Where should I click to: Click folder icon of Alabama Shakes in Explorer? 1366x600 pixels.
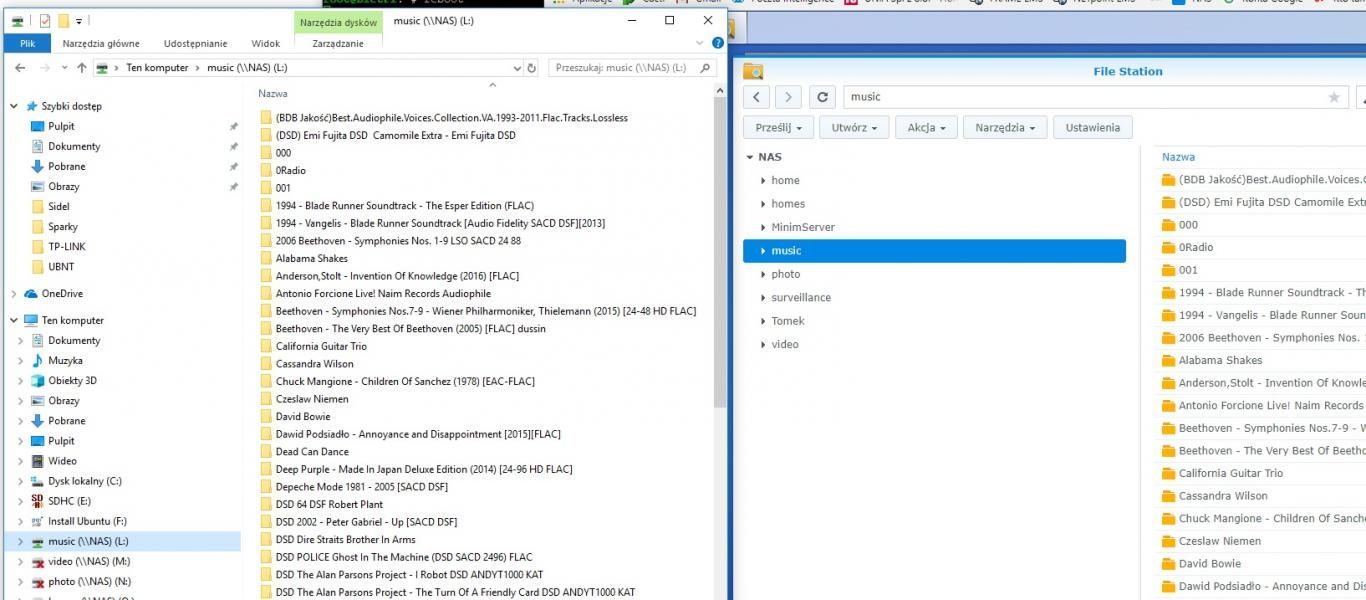pyautogui.click(x=266, y=258)
